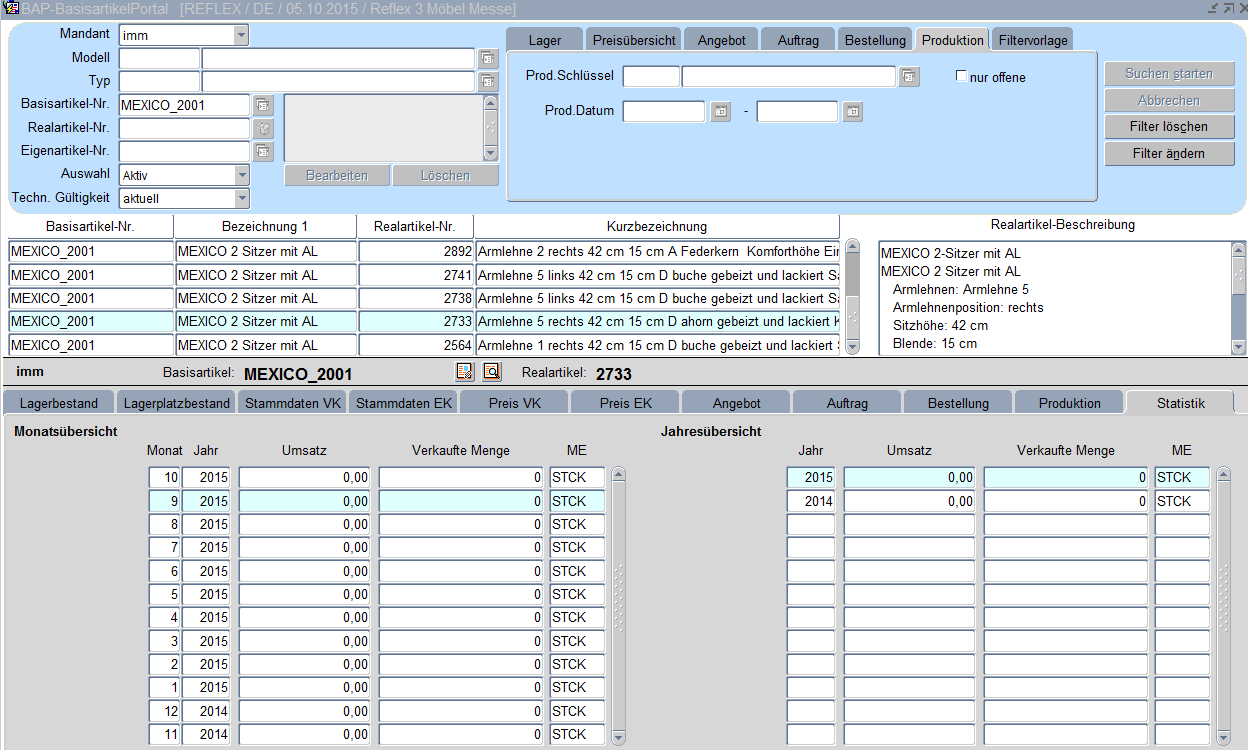The height and width of the screenshot is (750, 1248).
Task: Open lookup list next to Modell field
Action: click(x=487, y=58)
